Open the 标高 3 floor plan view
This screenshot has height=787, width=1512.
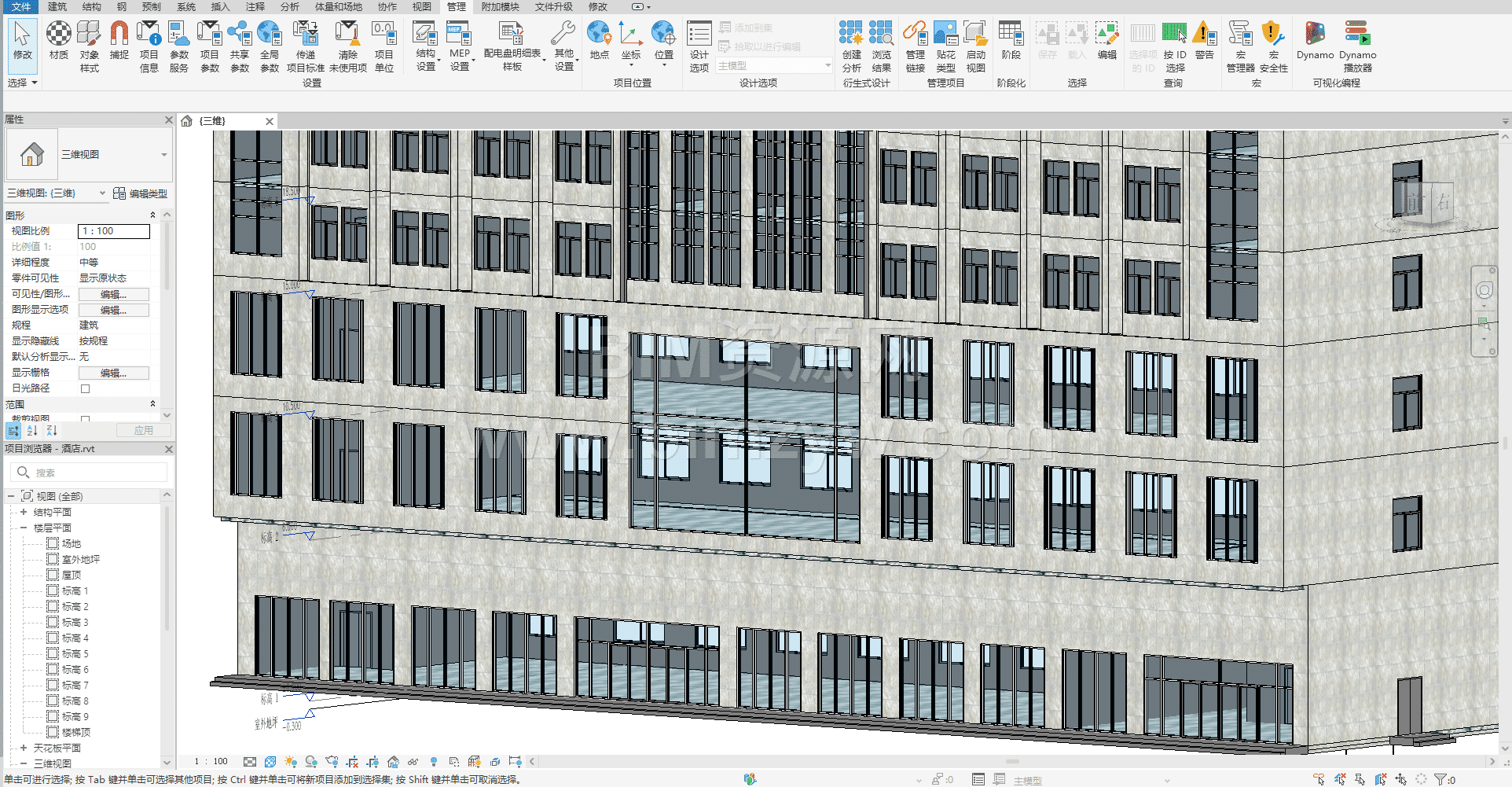[x=75, y=622]
